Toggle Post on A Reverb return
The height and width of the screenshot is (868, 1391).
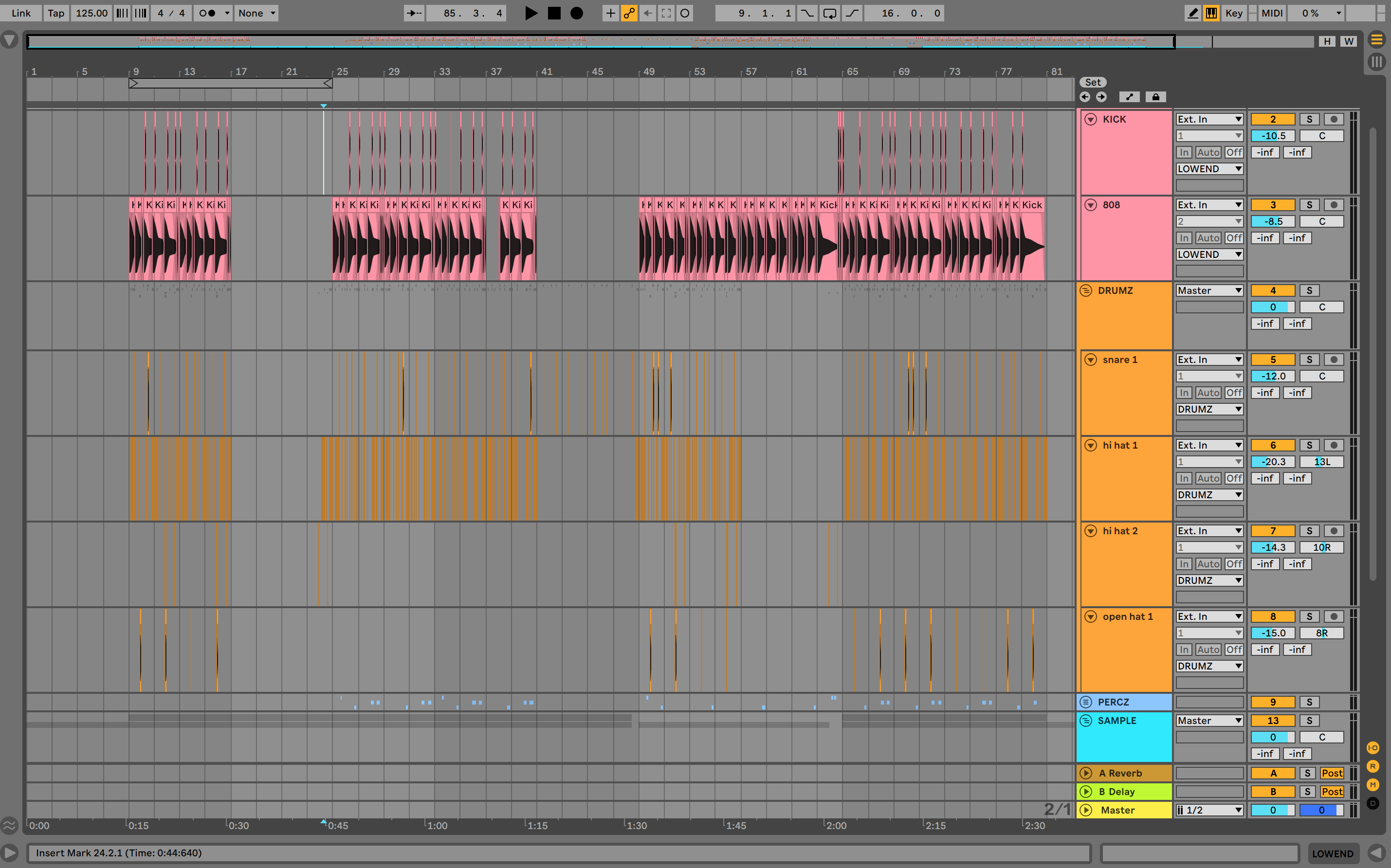(1332, 773)
